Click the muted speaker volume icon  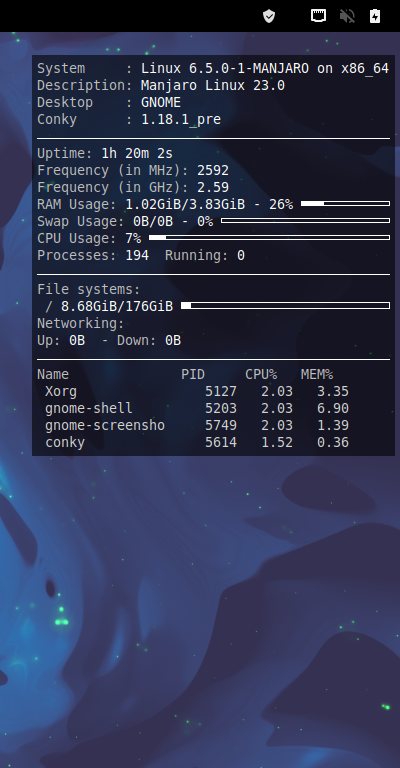347,16
